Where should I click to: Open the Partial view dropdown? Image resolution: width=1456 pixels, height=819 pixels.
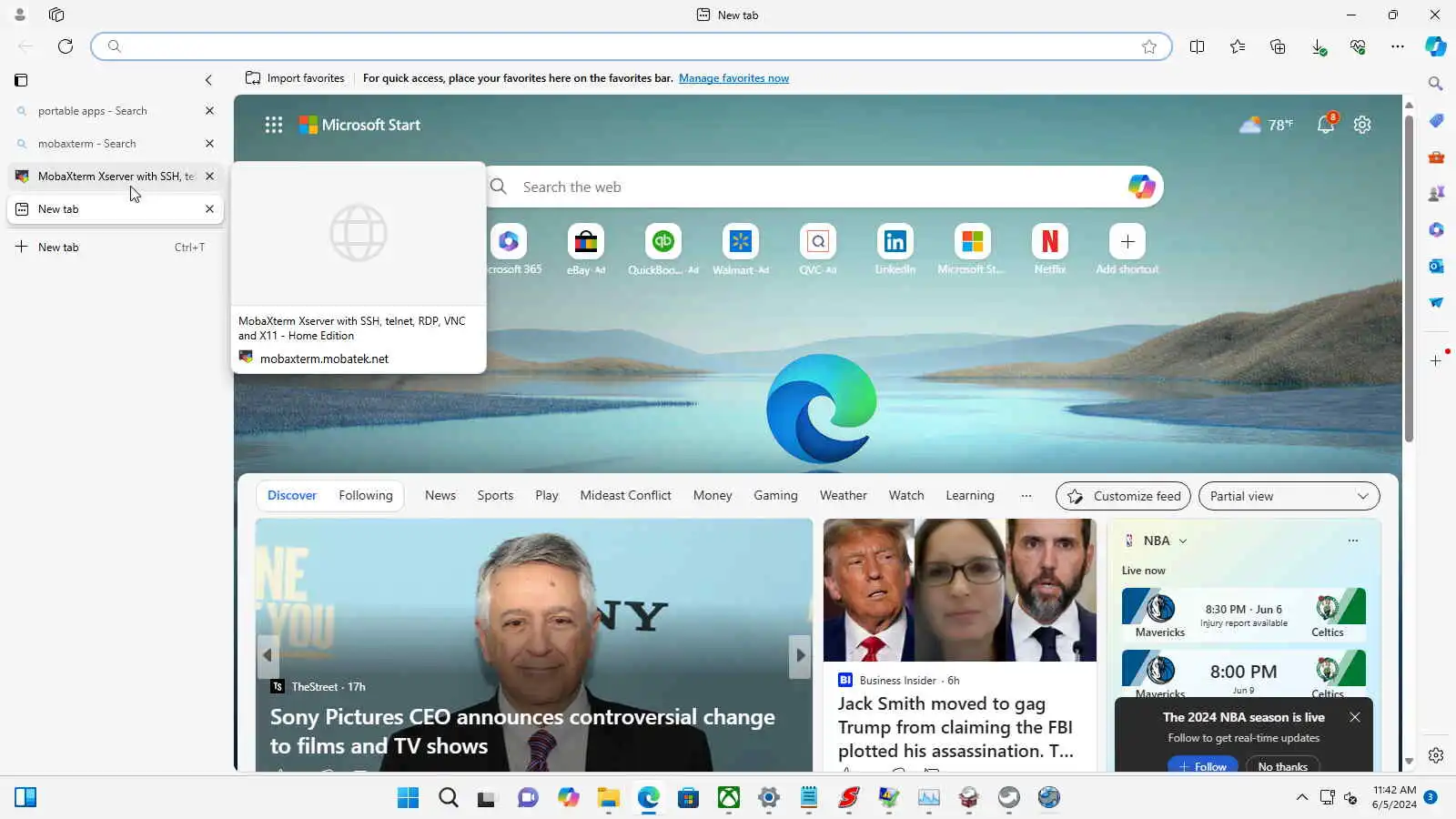pos(1289,496)
